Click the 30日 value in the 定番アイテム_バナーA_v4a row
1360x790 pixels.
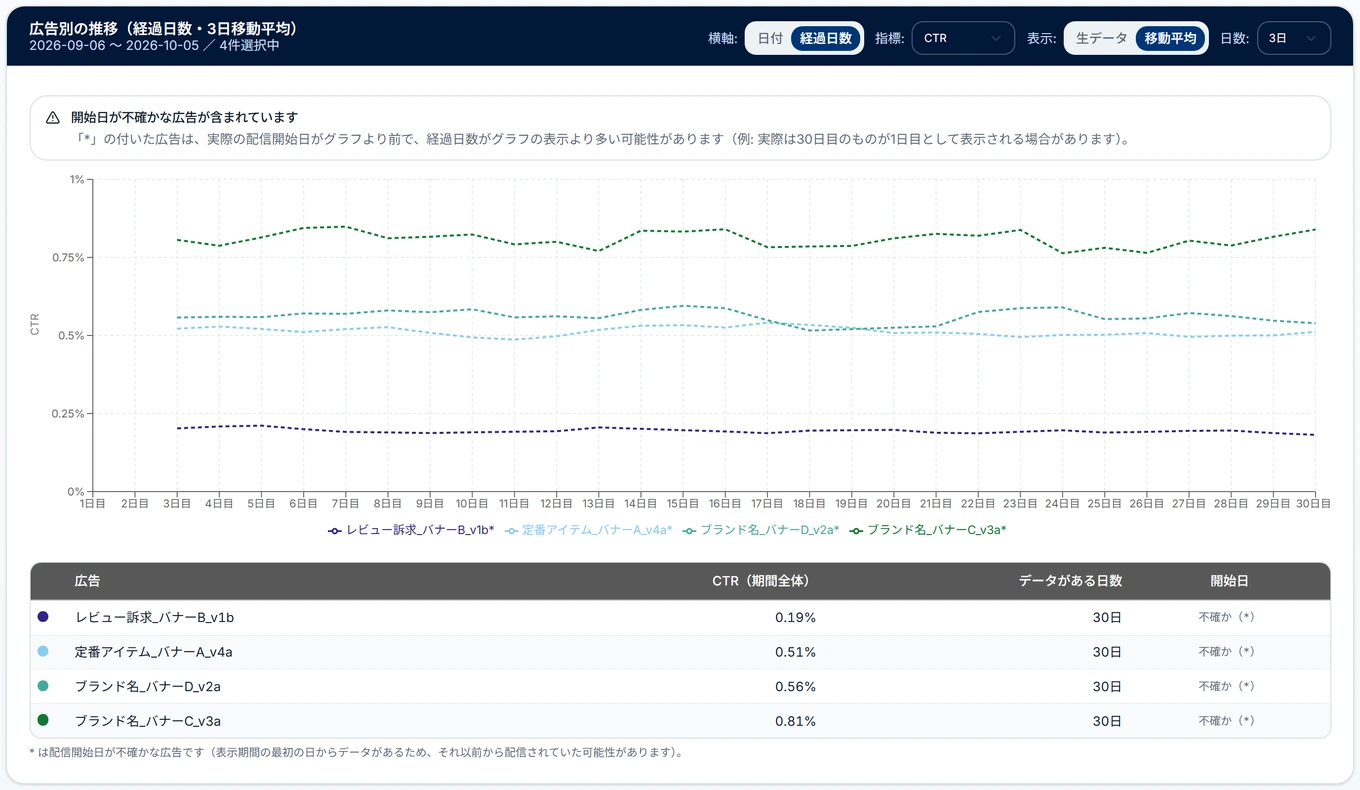1107,652
